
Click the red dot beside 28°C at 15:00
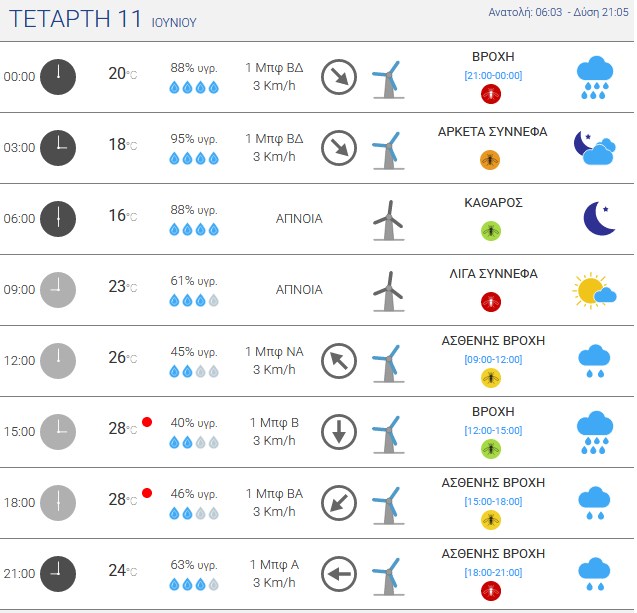click(147, 422)
